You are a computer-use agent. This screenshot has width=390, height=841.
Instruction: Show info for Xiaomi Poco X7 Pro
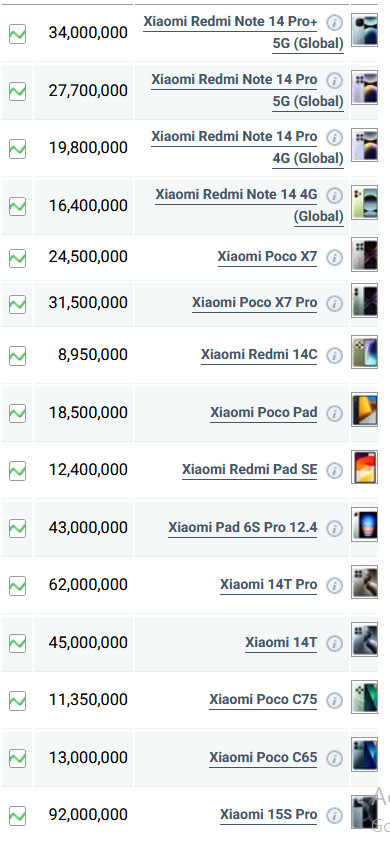(x=334, y=304)
